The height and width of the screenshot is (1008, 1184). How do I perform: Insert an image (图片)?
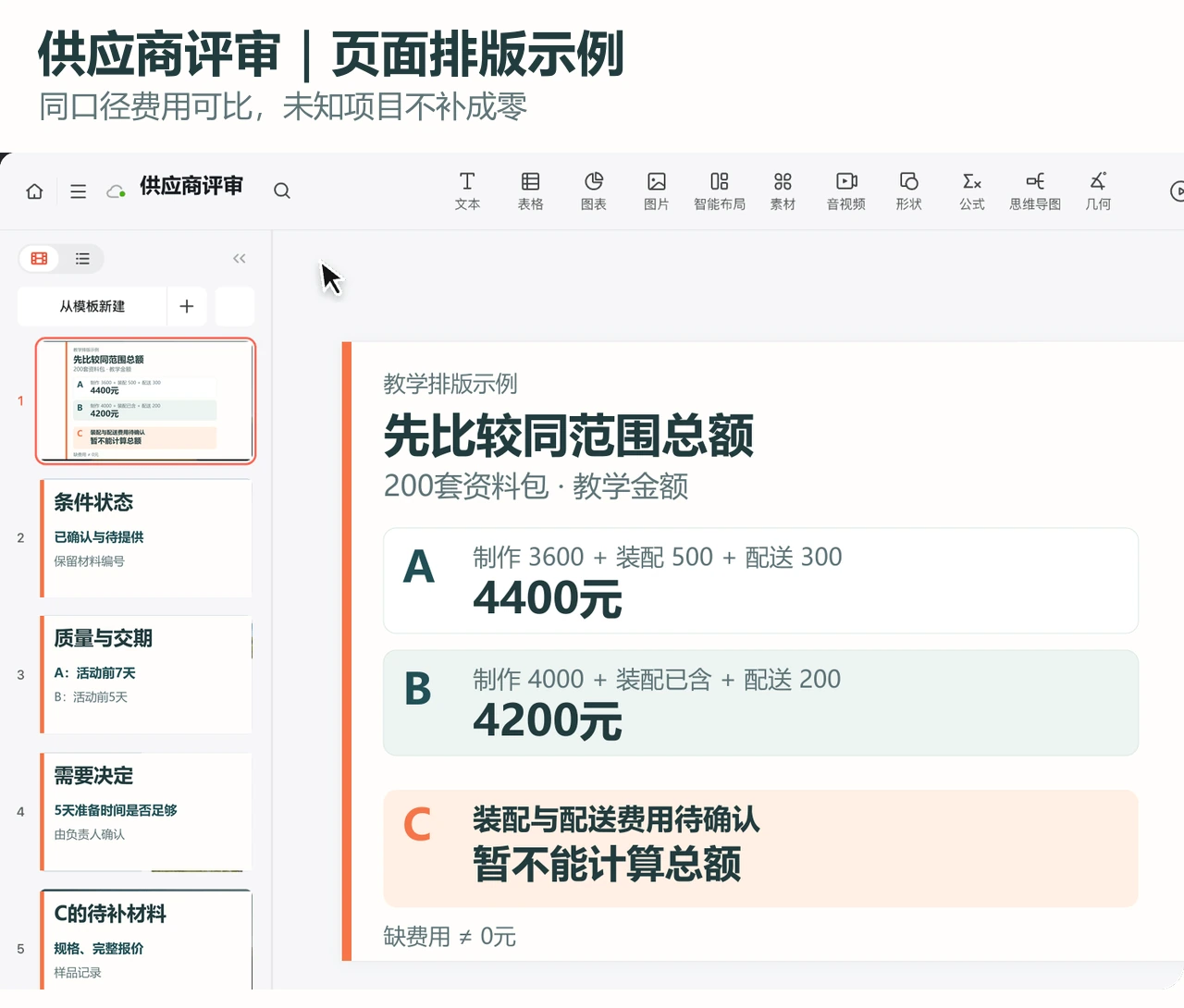click(x=657, y=191)
